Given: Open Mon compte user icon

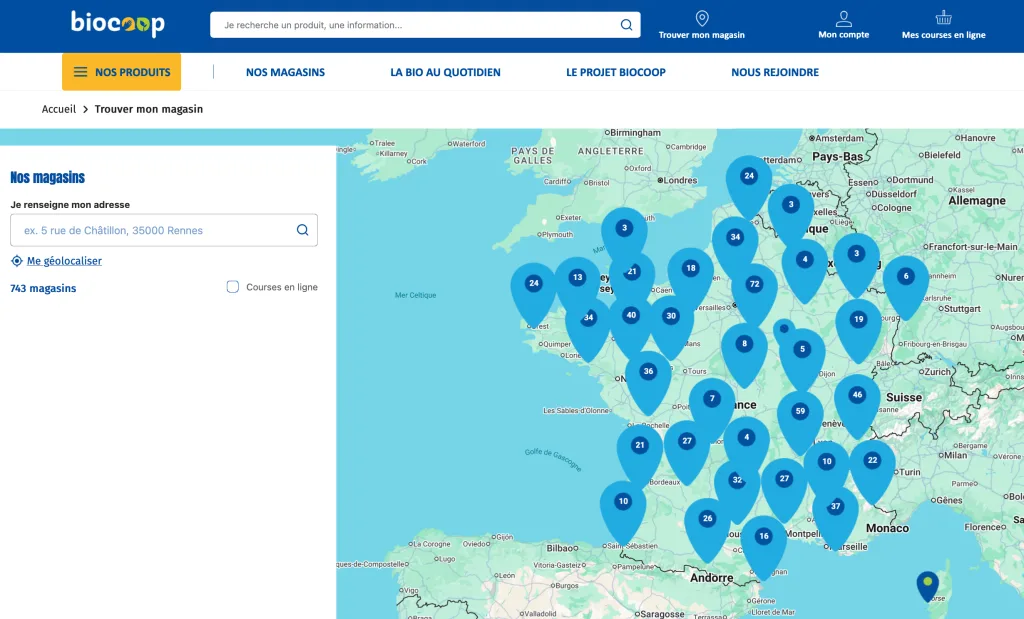Looking at the screenshot, I should (x=843, y=19).
